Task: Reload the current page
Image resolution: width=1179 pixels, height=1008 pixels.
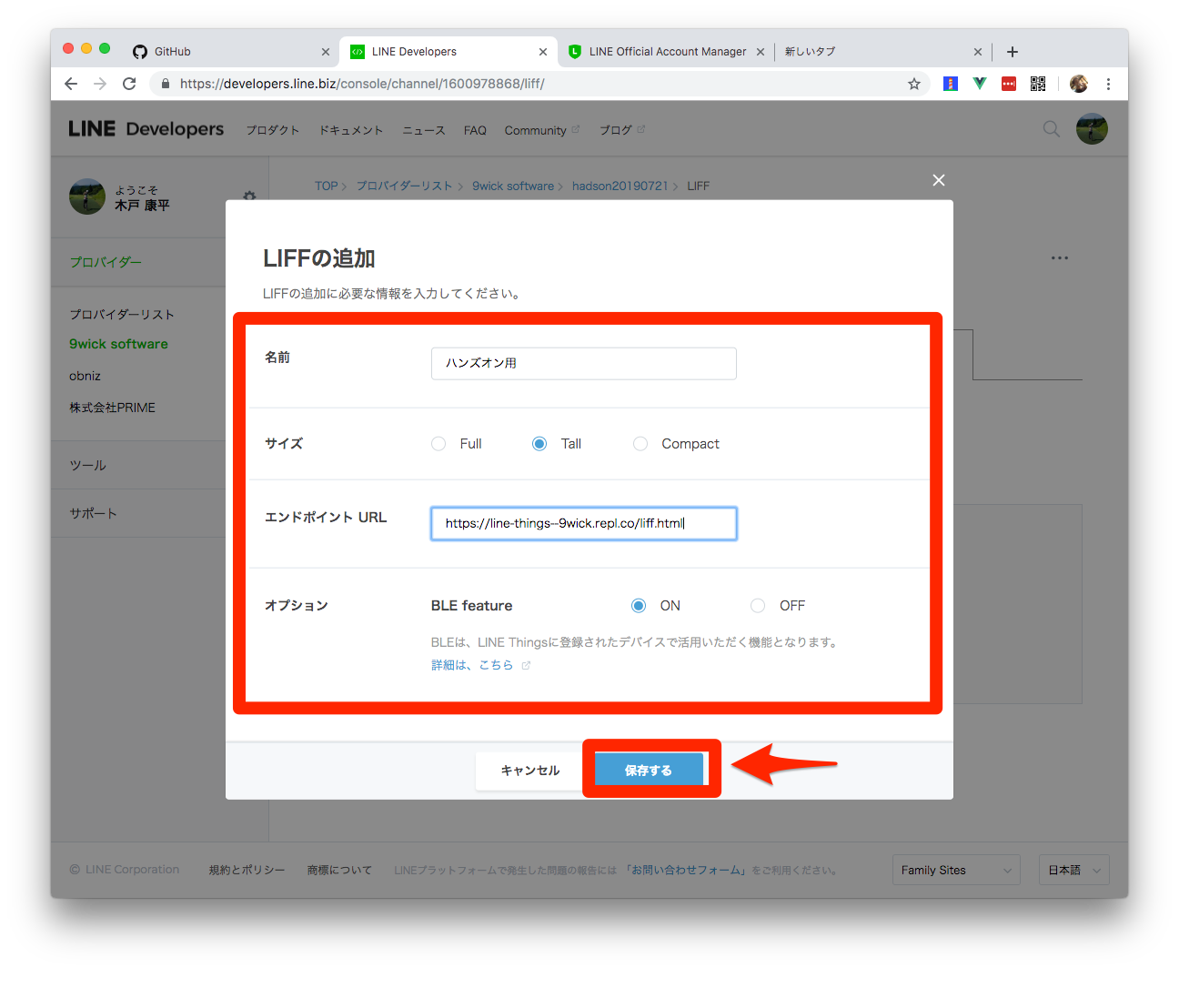Action: (129, 84)
